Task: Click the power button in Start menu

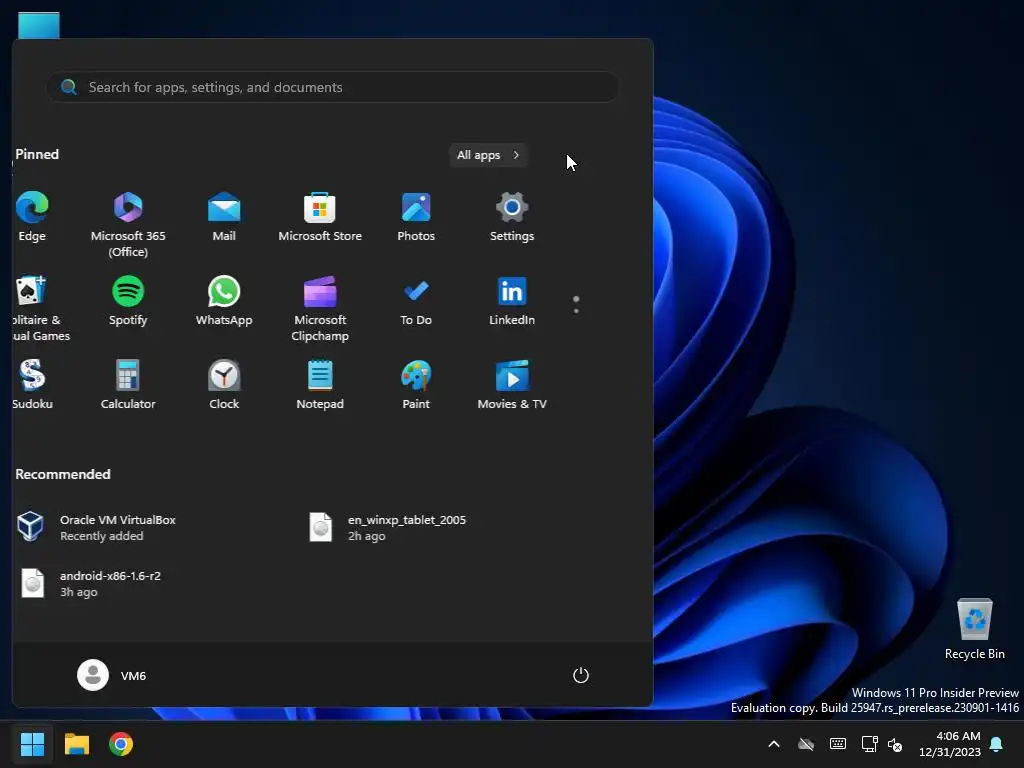Action: (x=581, y=675)
